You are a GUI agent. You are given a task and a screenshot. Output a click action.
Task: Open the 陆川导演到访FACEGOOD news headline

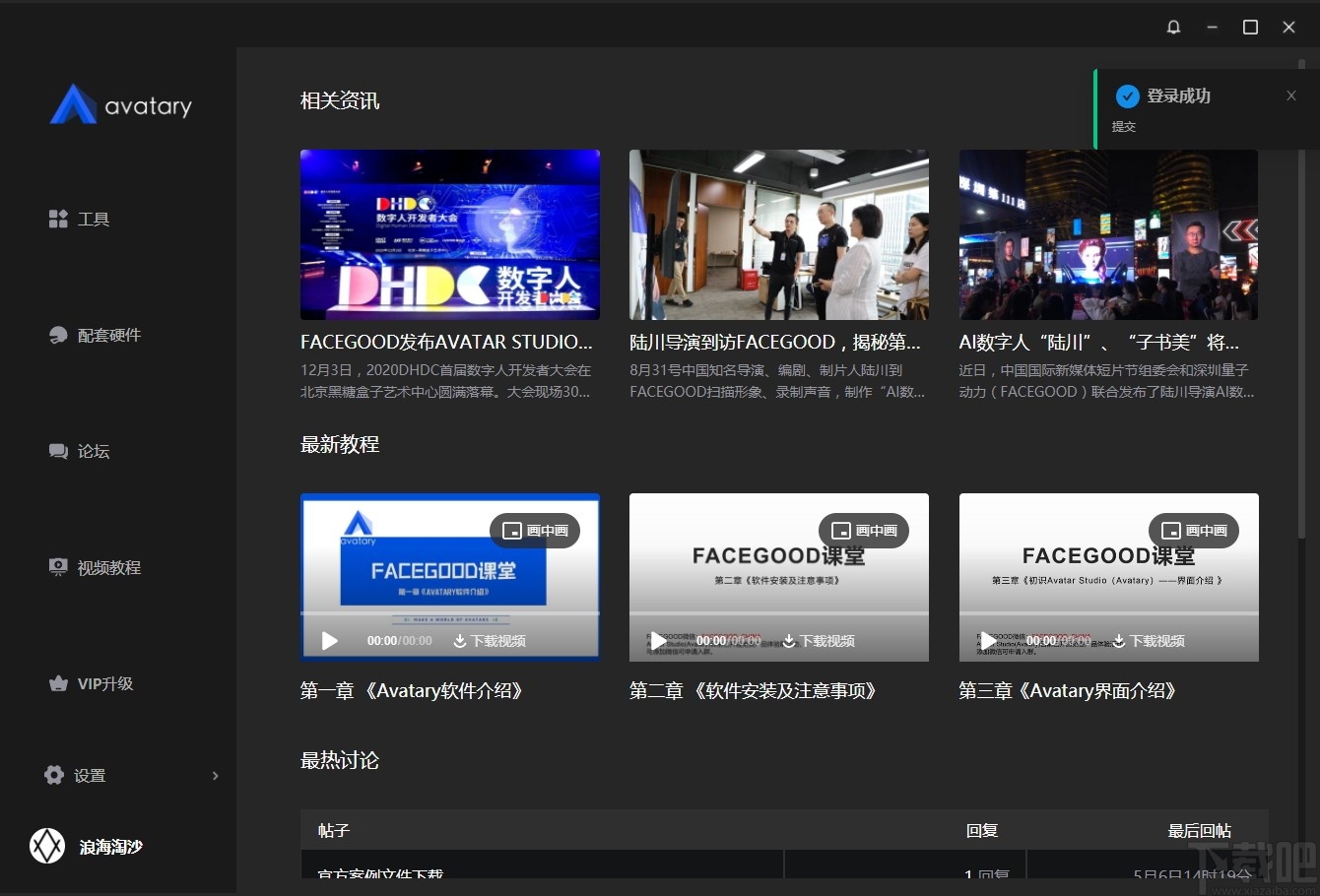tap(775, 342)
